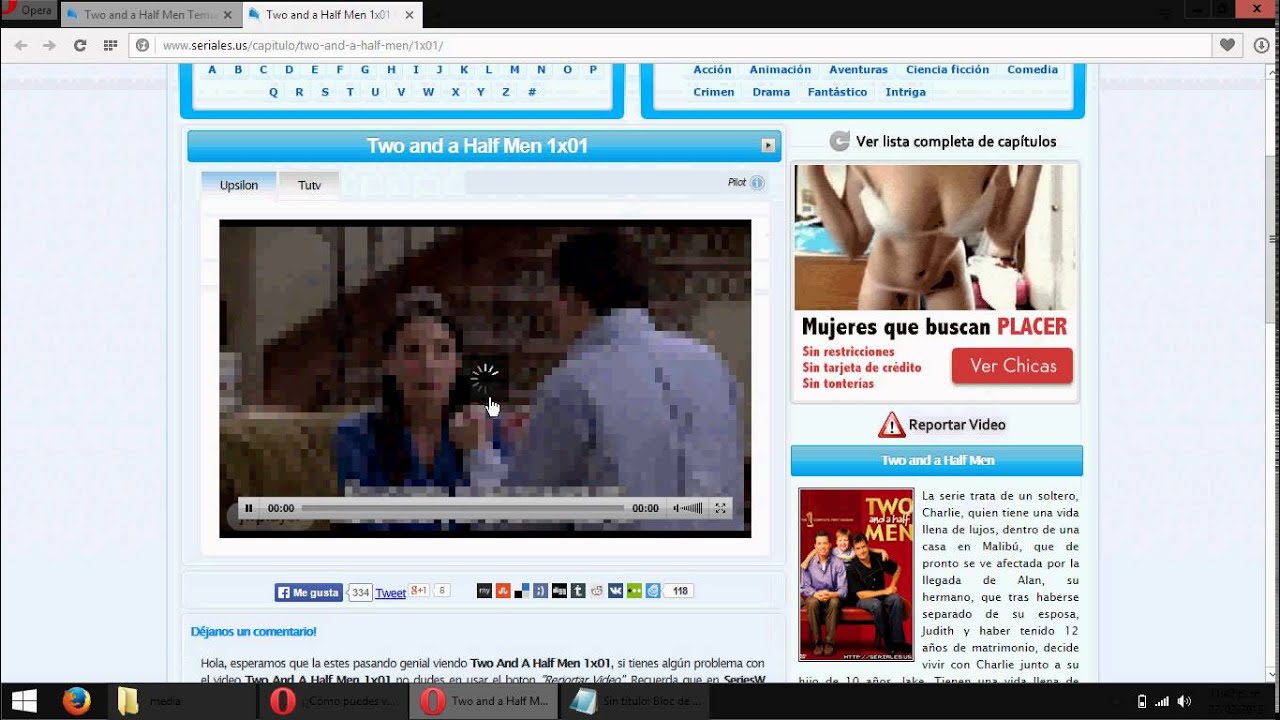This screenshot has width=1280, height=720.
Task: Click the Pilot info icon
Action: [757, 183]
